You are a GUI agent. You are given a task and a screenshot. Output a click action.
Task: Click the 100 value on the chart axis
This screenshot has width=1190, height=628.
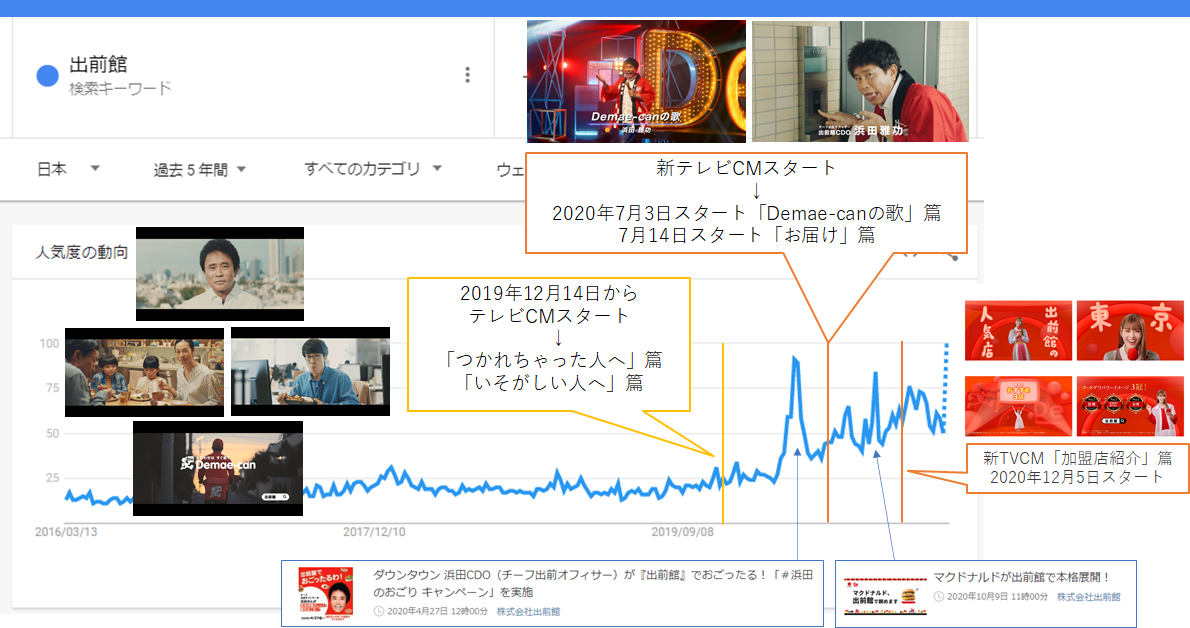click(49, 343)
